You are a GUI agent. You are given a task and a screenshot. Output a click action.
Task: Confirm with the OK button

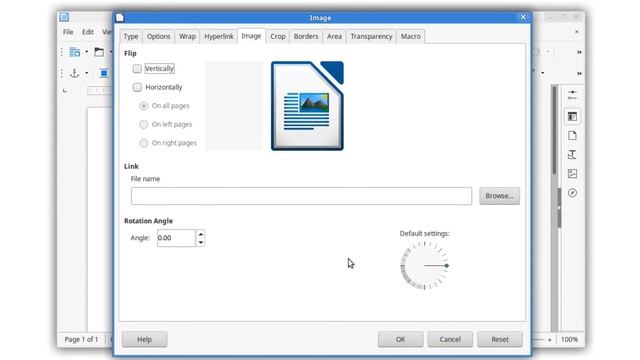400,339
